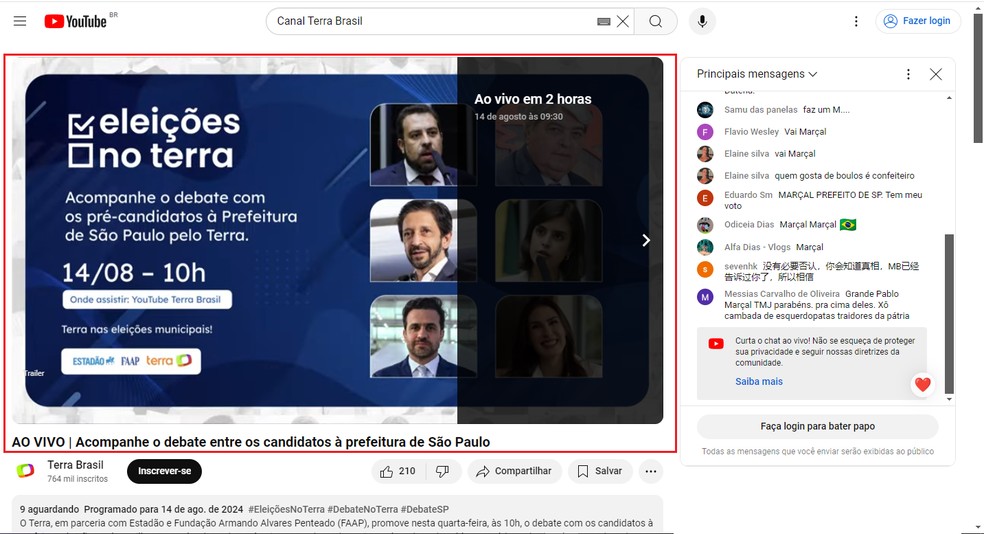Close the live chat panel
The width and height of the screenshot is (984, 534).
(936, 74)
